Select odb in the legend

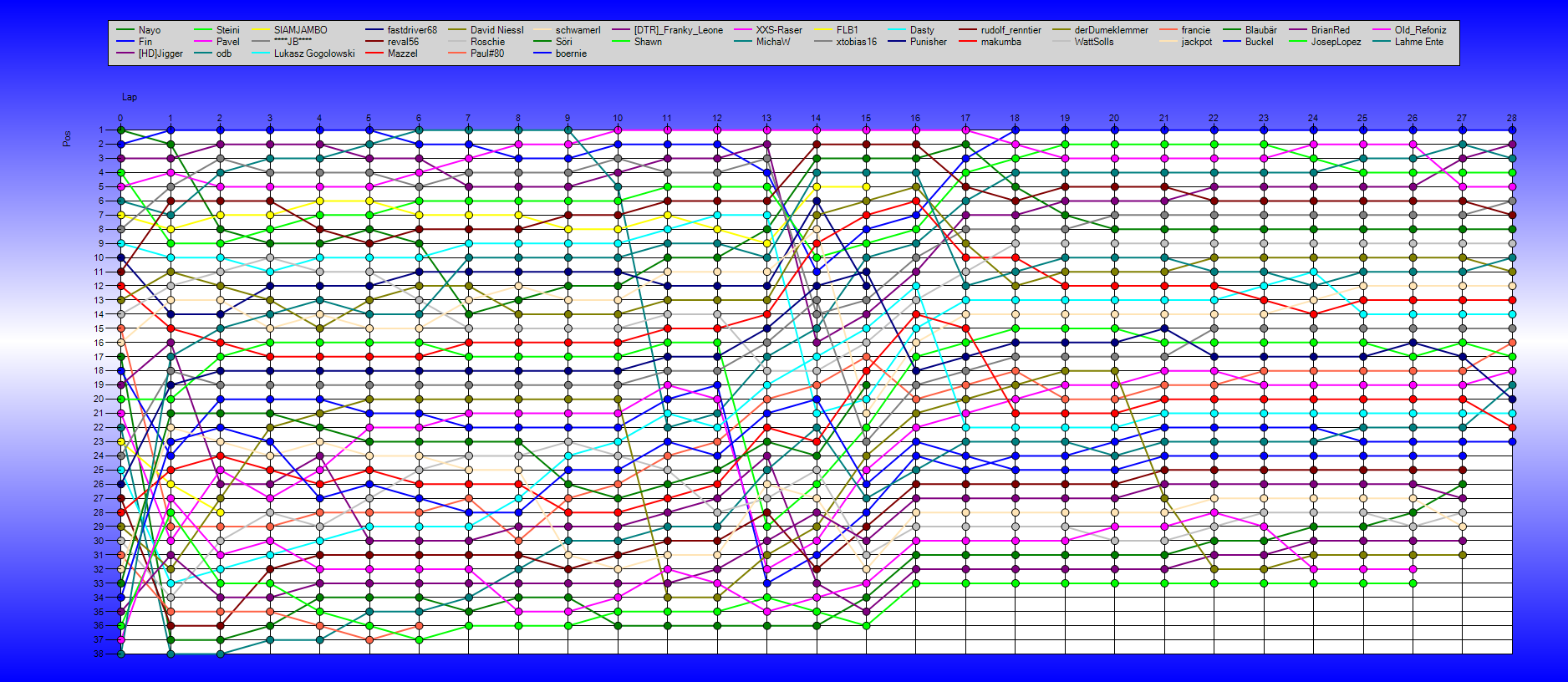pos(224,53)
